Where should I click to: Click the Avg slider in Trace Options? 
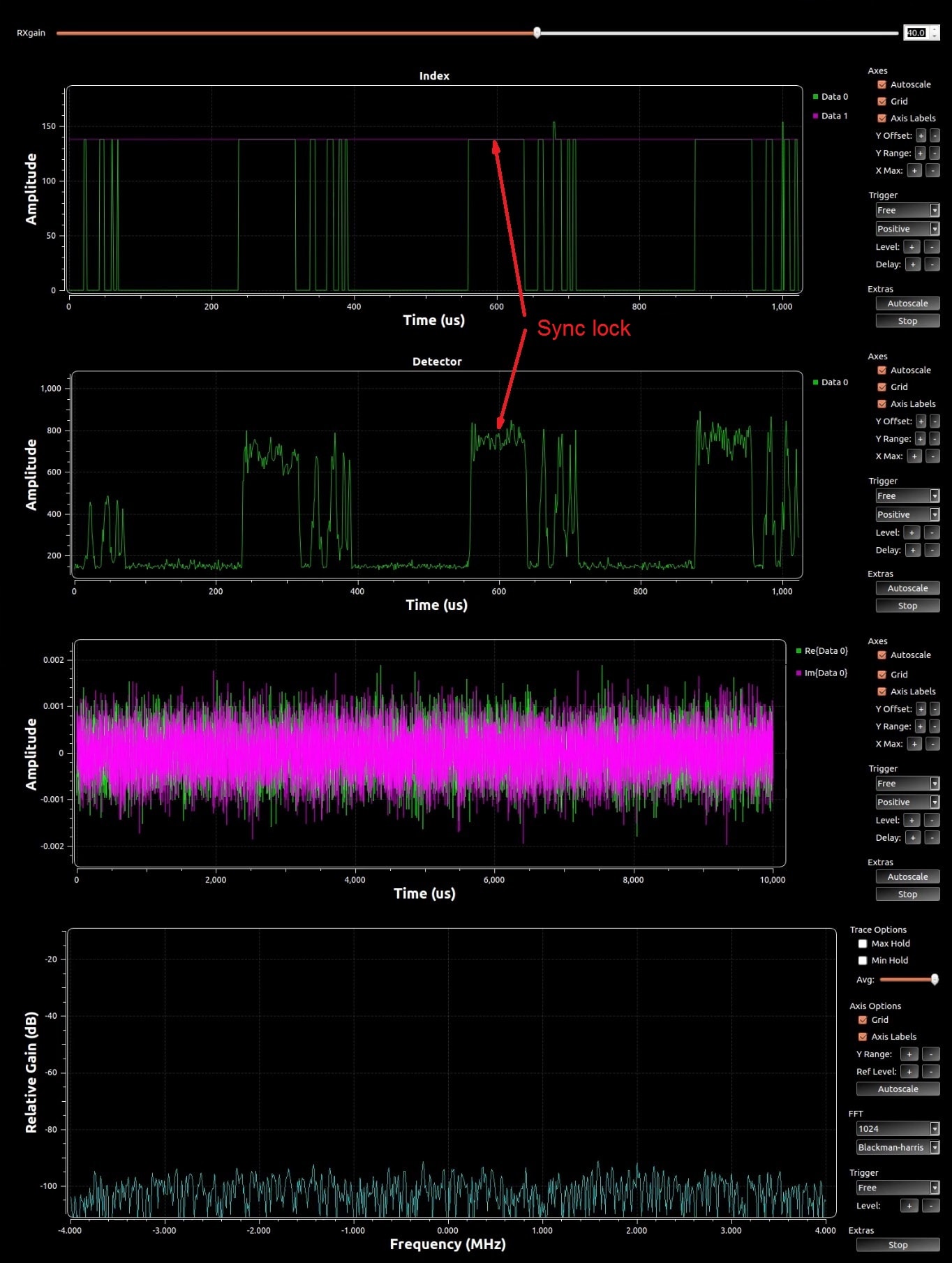pos(909,980)
